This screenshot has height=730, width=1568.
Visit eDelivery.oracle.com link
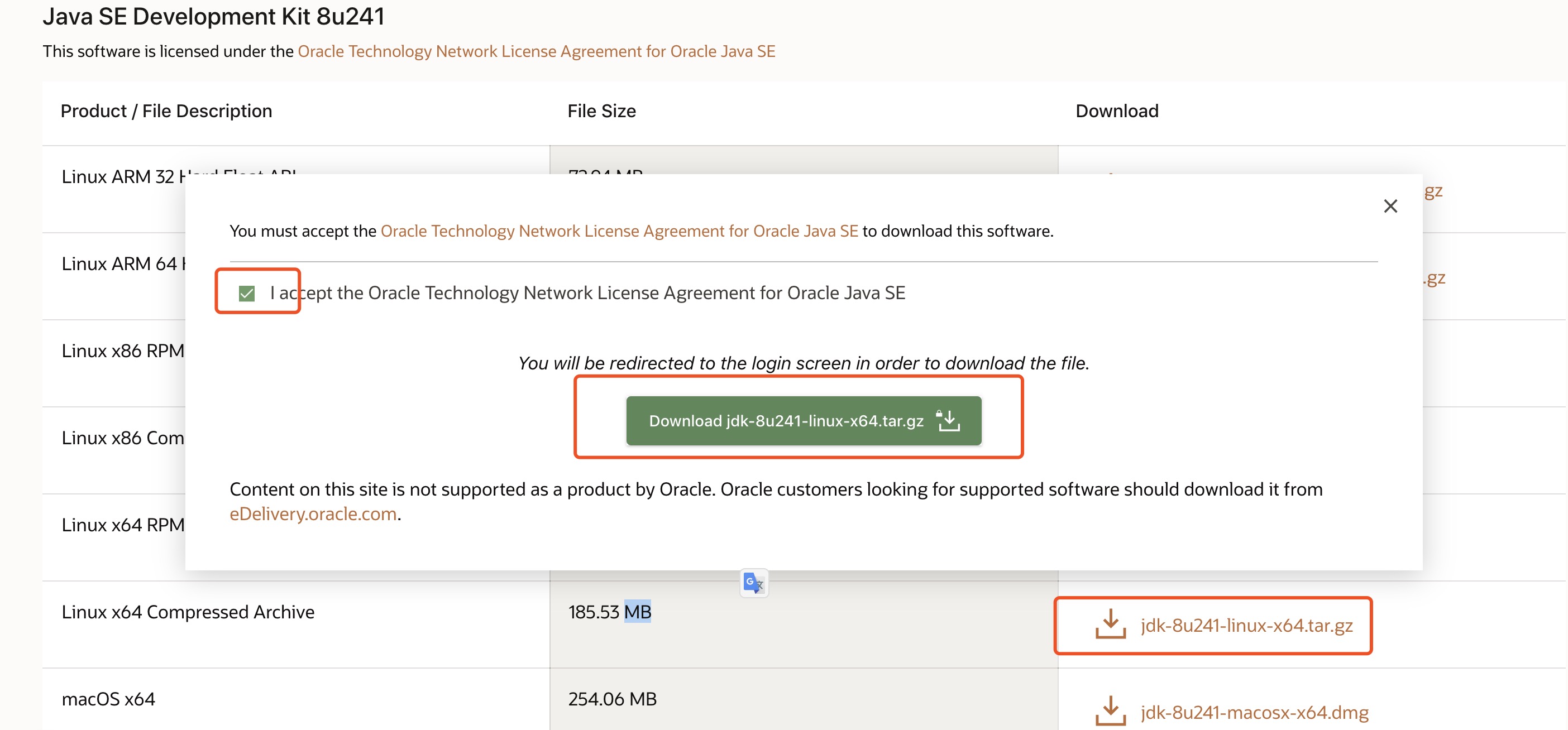313,514
